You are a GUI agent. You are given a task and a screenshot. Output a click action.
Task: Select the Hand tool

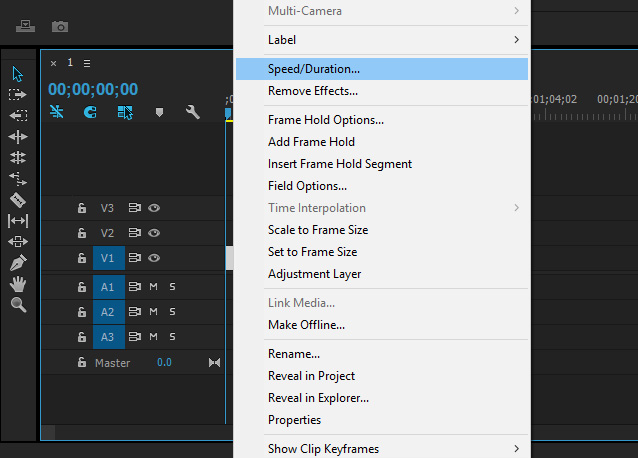18,284
